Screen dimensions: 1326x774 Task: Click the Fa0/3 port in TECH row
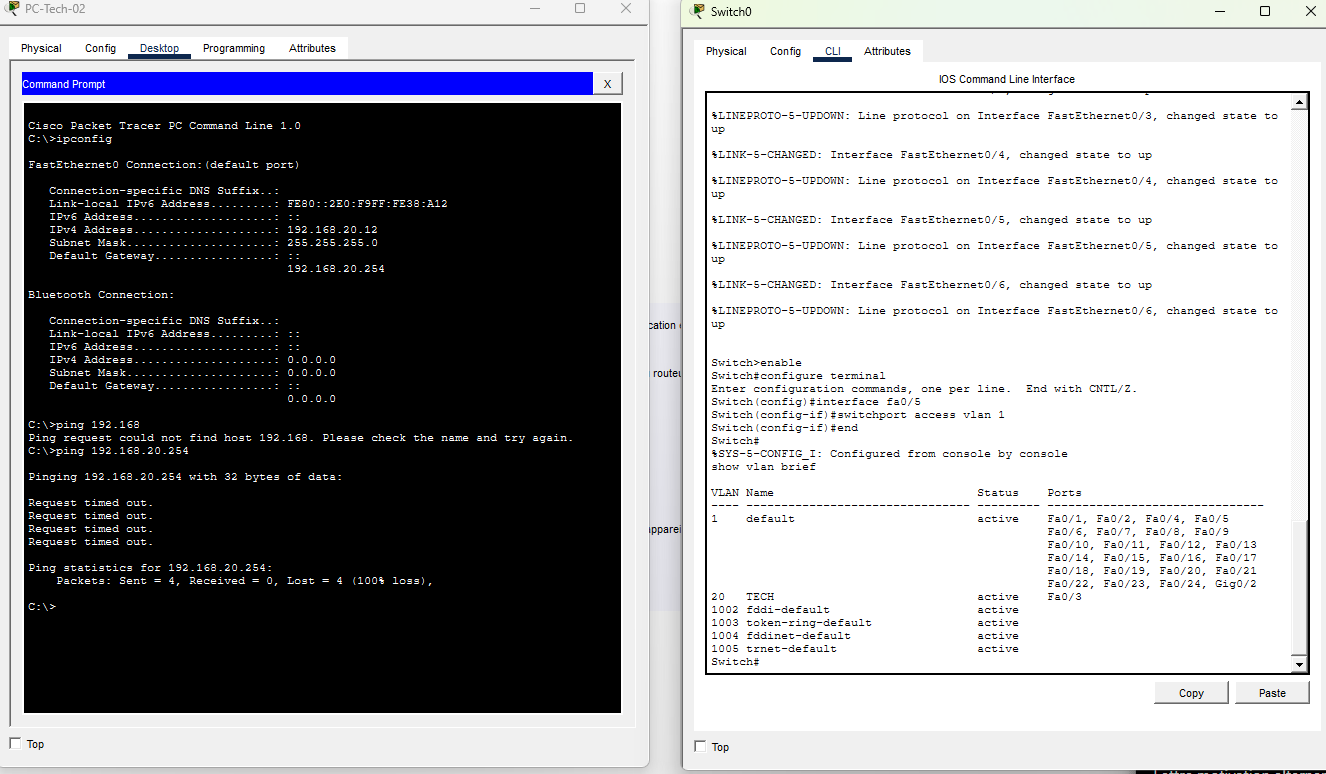[x=1065, y=597]
